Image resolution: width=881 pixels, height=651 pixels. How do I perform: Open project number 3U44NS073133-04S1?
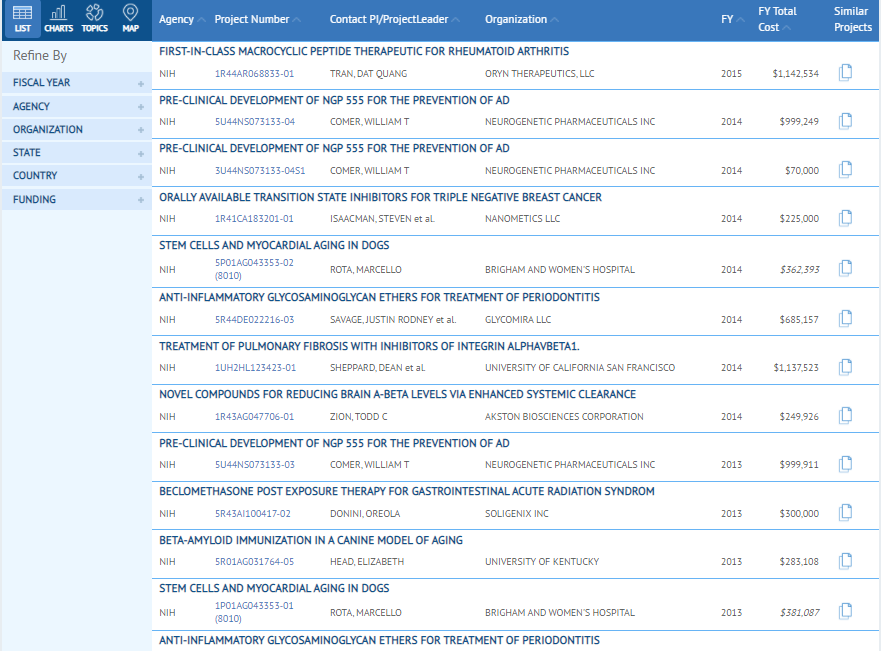pos(260,170)
